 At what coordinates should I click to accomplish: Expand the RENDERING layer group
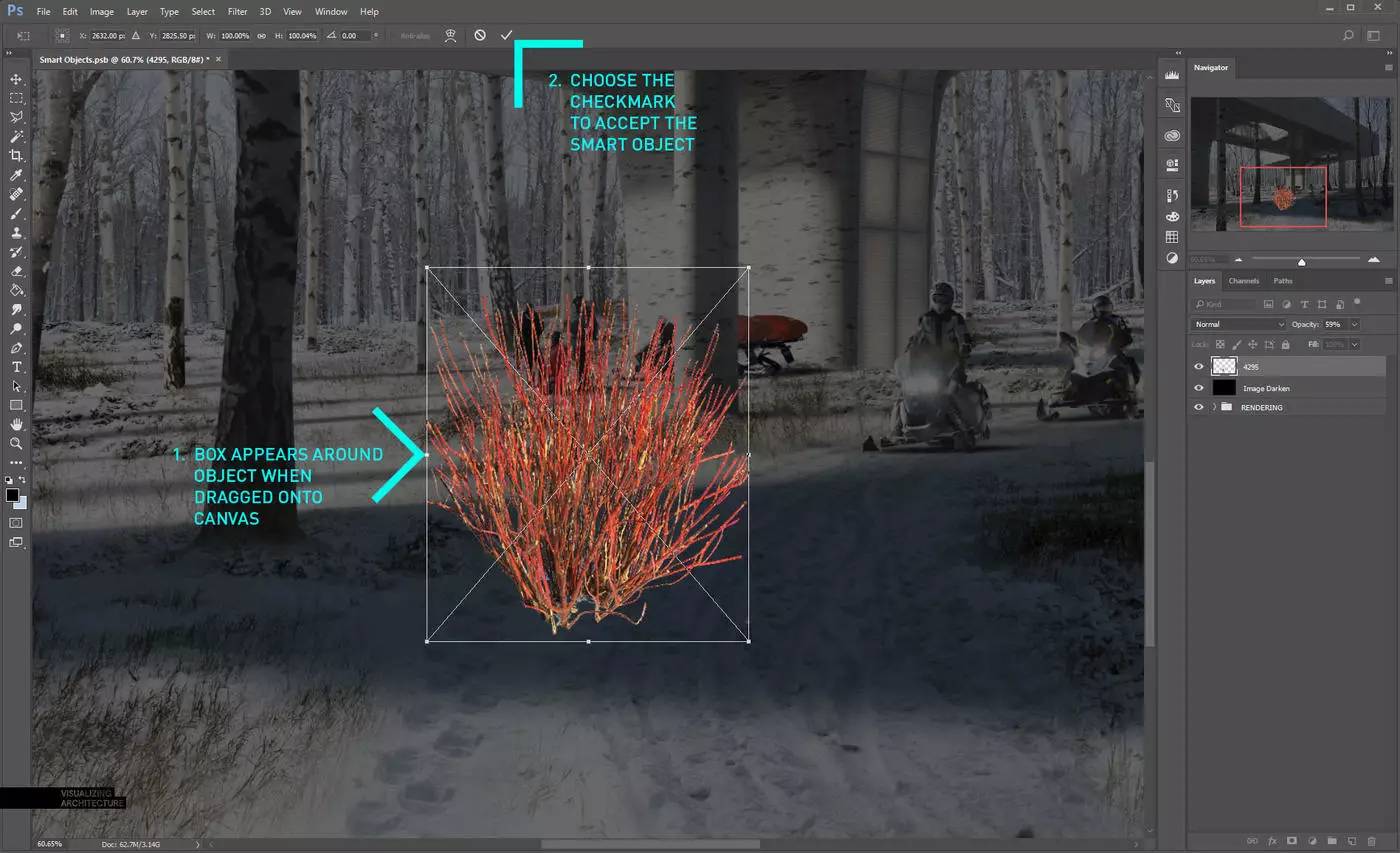point(1214,407)
